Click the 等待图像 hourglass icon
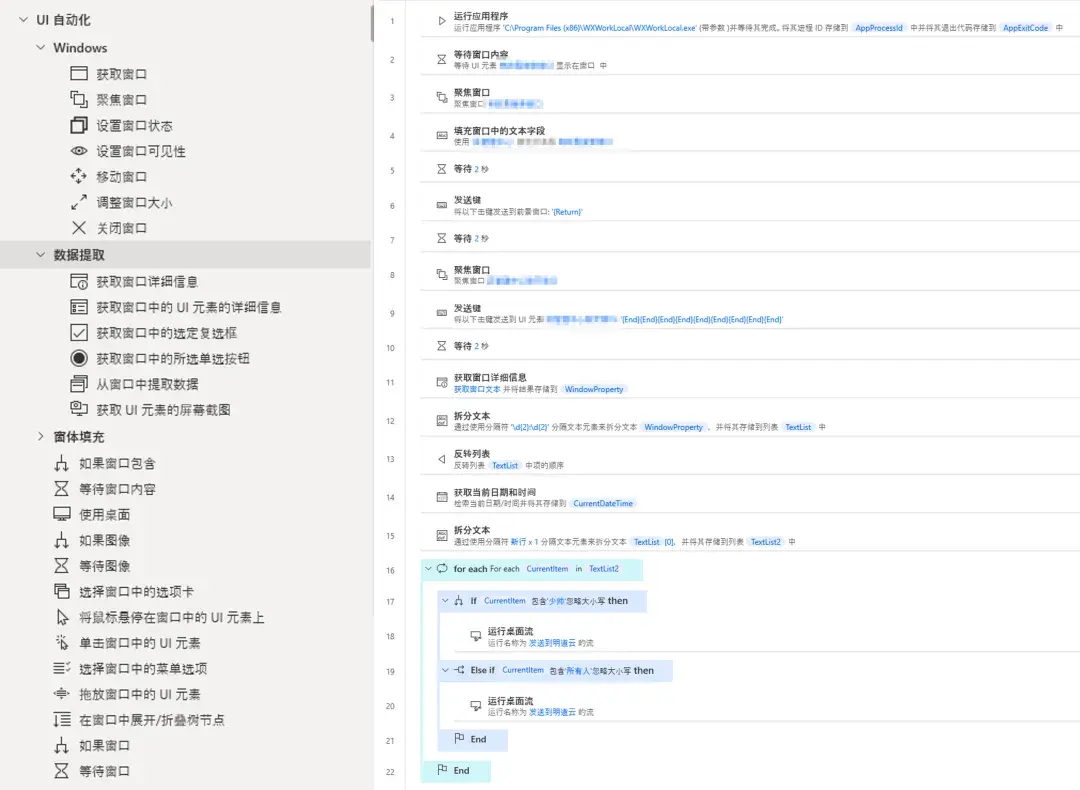The image size is (1080, 790). [61, 566]
